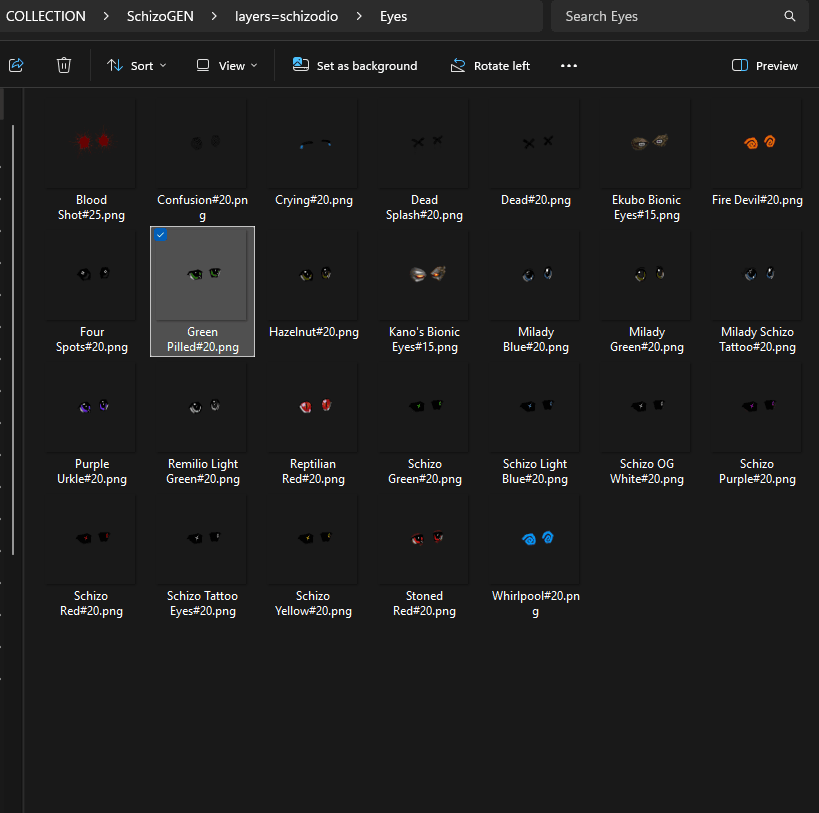Select Schizo Red#20.png thumbnail

coord(91,539)
